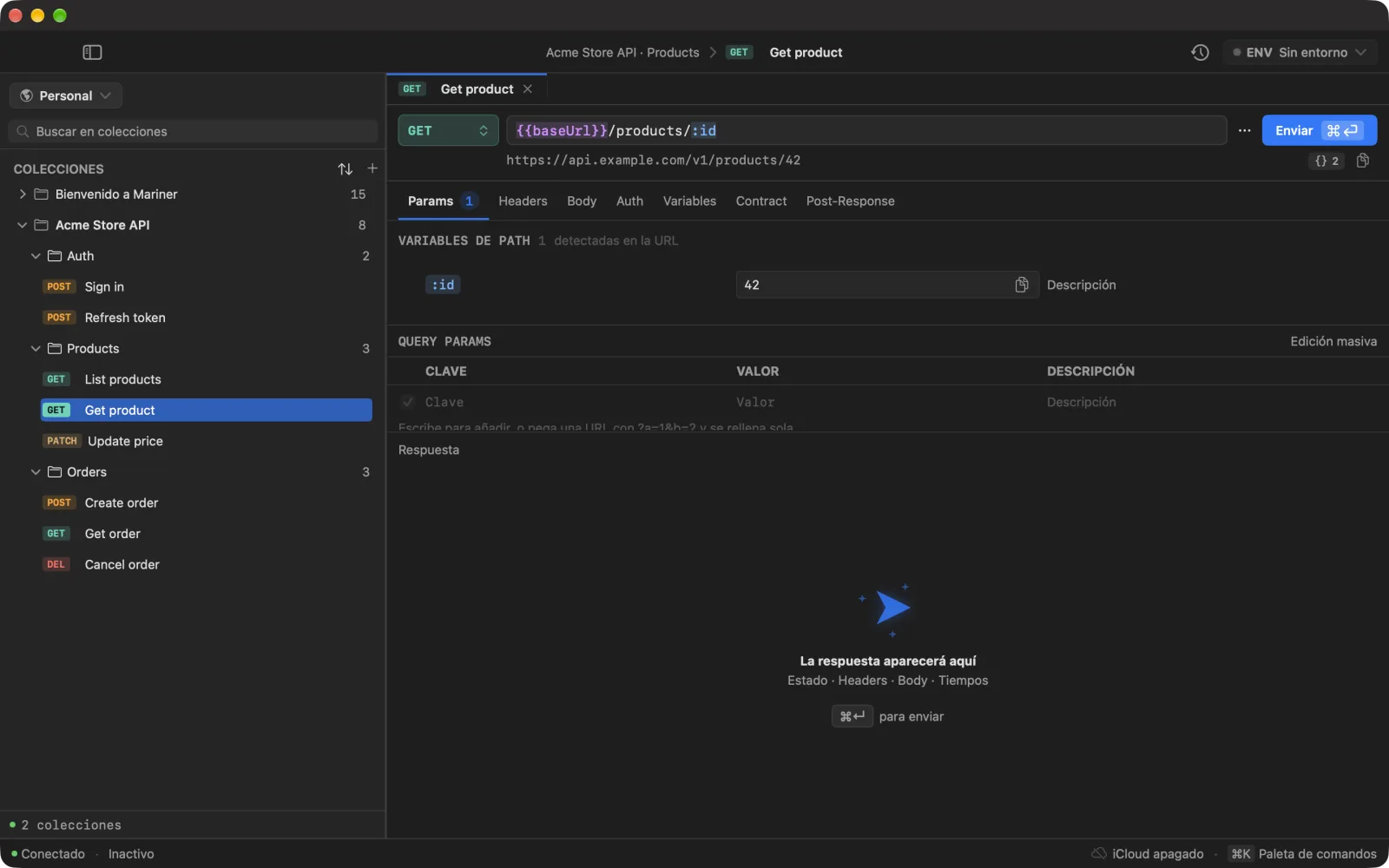
Task: Click the sort collections arrows icon
Action: click(345, 168)
